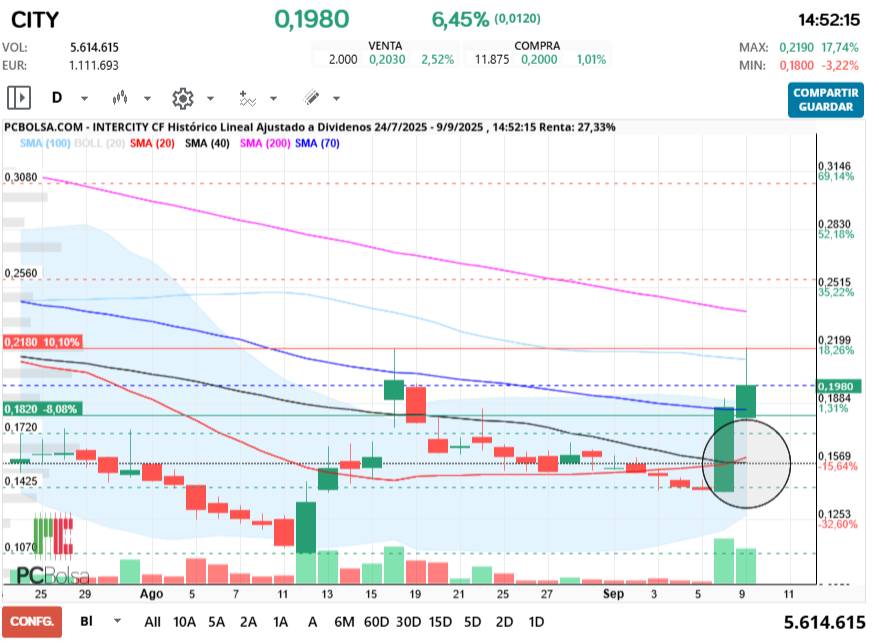
Task: Click the 0,1569 price axis label
Action: click(834, 456)
